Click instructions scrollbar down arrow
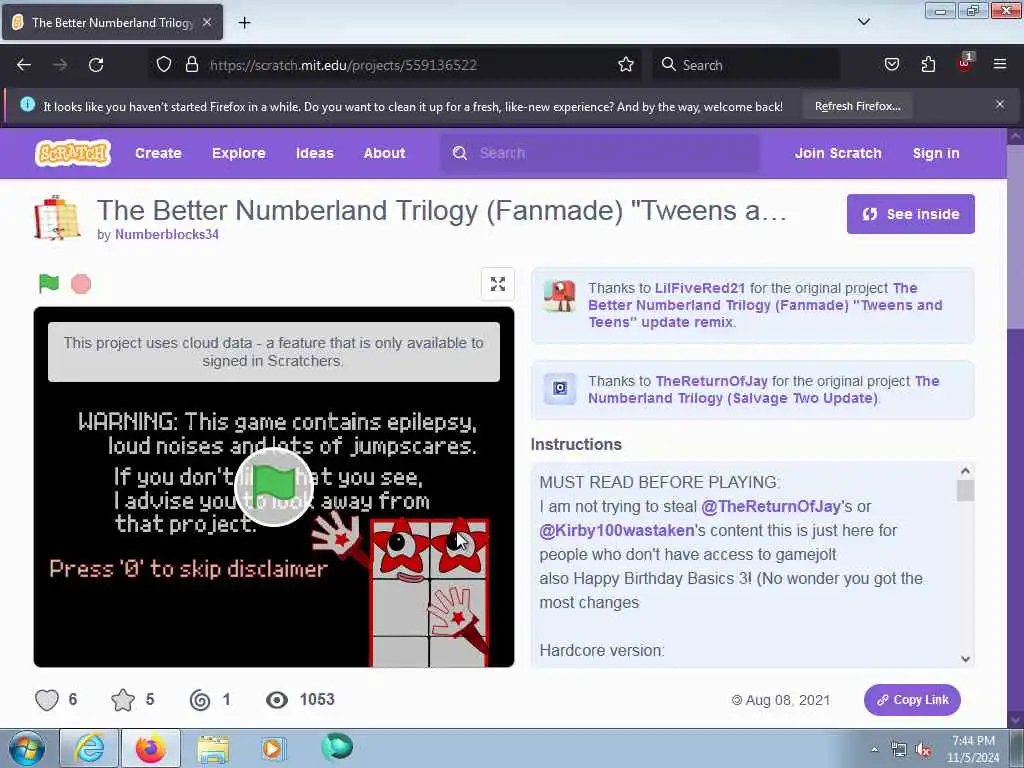This screenshot has width=1024, height=768. pos(965,659)
